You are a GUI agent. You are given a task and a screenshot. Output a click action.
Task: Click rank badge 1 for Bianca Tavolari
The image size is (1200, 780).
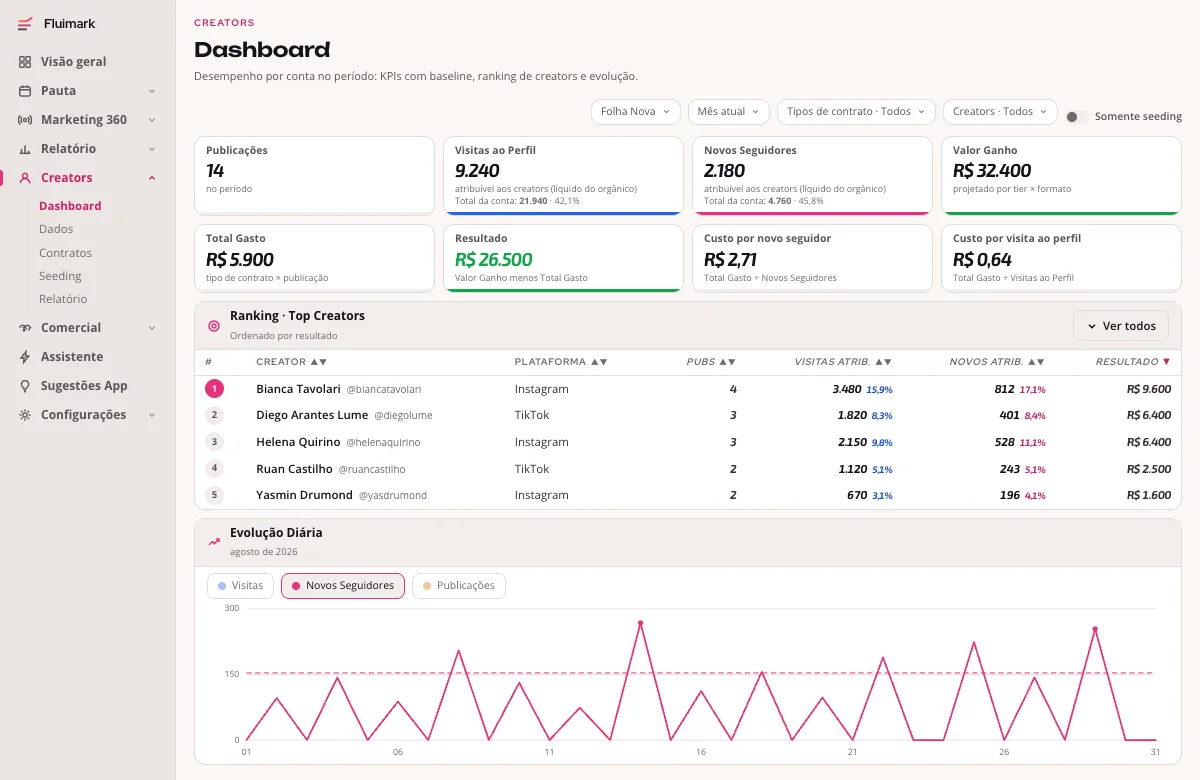[214, 389]
